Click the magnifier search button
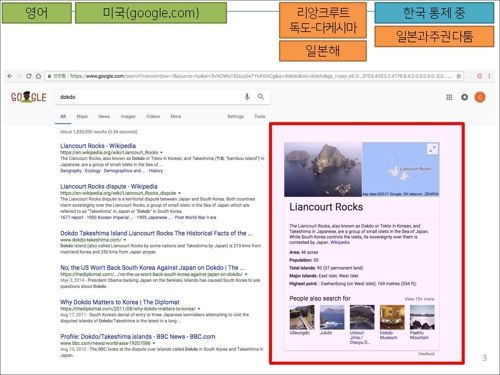 coord(261,97)
